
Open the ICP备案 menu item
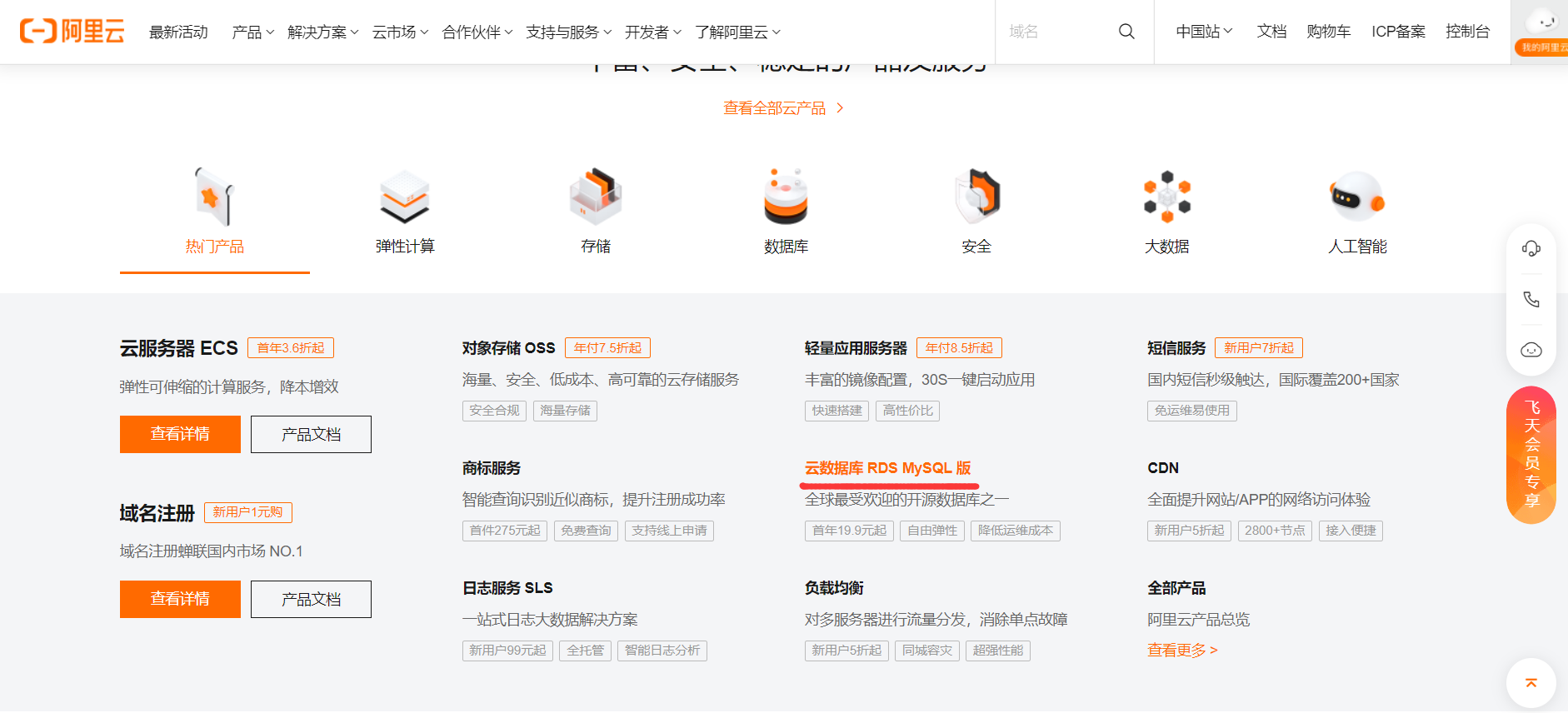pyautogui.click(x=1398, y=32)
